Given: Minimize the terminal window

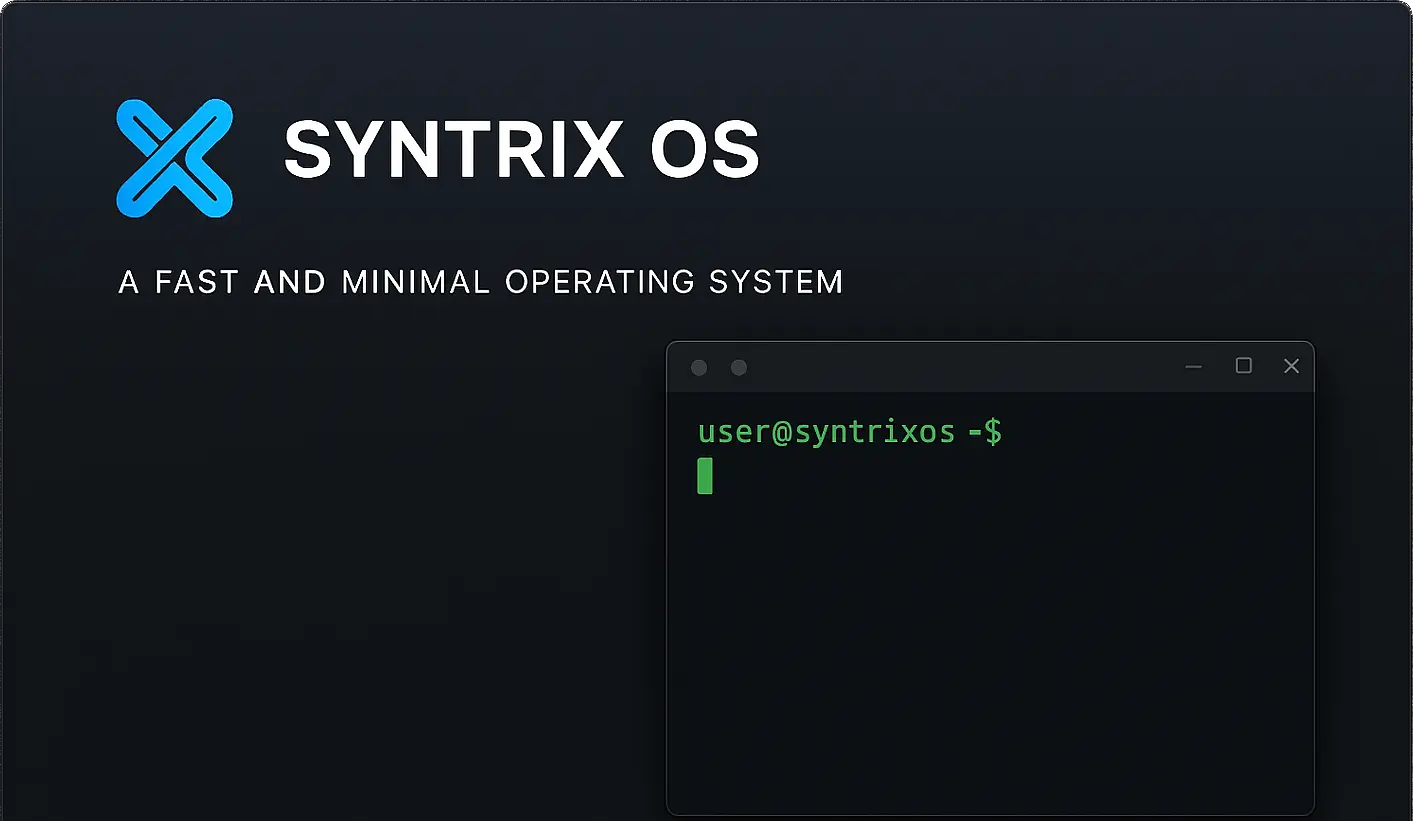Looking at the screenshot, I should 1193,367.
